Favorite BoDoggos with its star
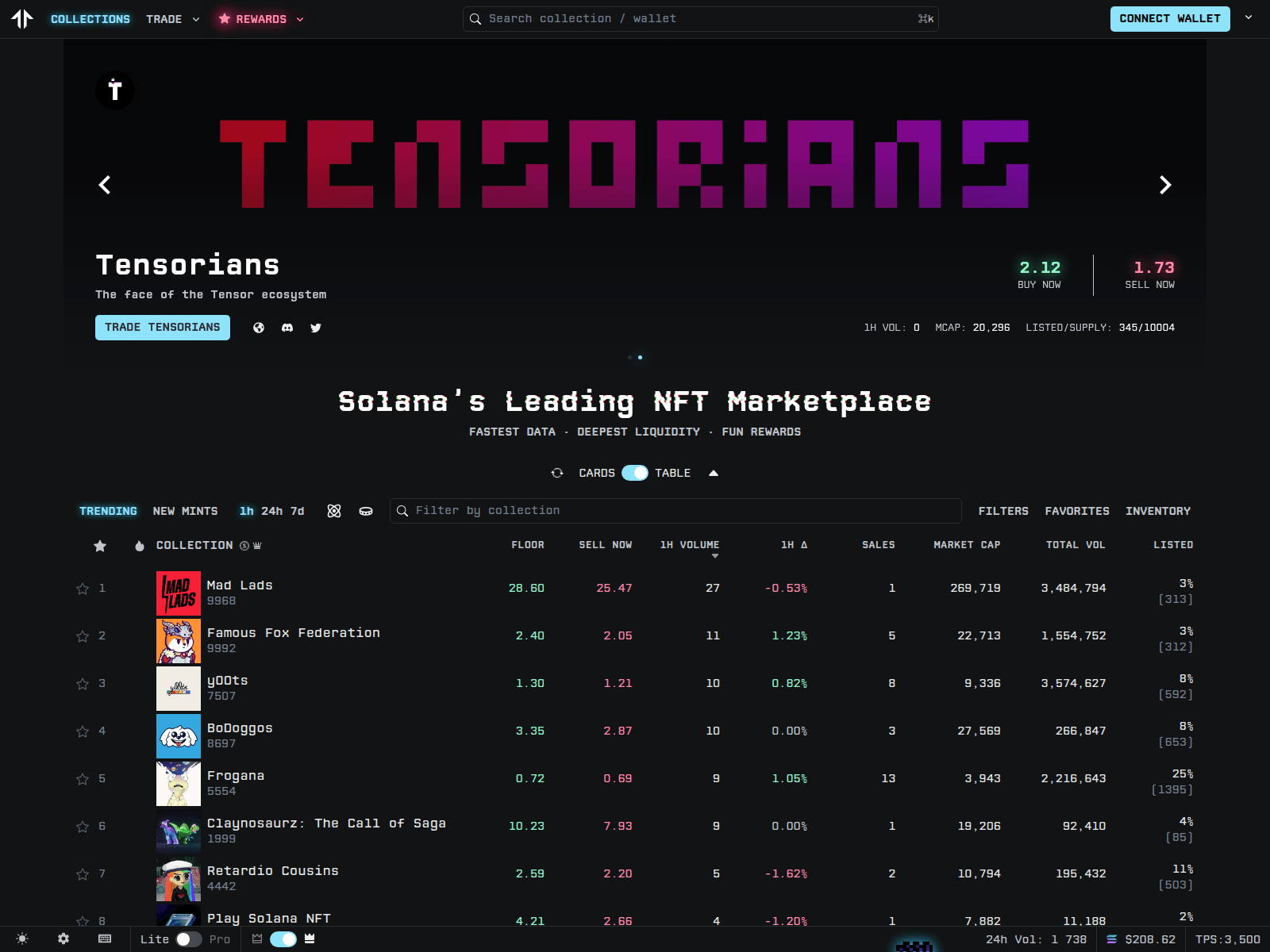 (83, 731)
